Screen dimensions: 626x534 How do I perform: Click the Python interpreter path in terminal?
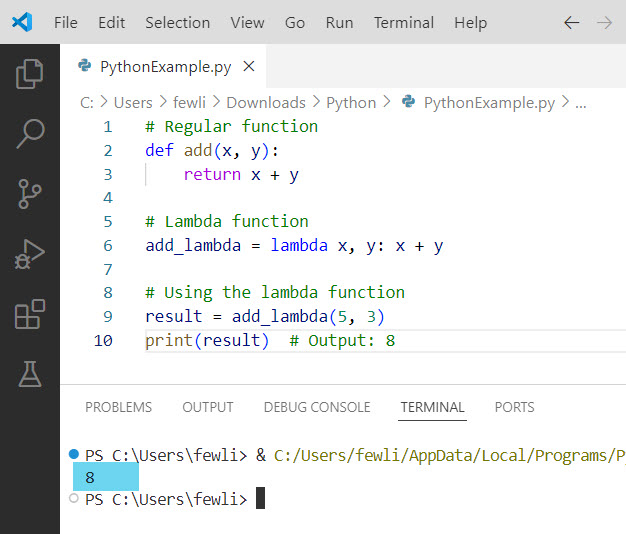[449, 455]
